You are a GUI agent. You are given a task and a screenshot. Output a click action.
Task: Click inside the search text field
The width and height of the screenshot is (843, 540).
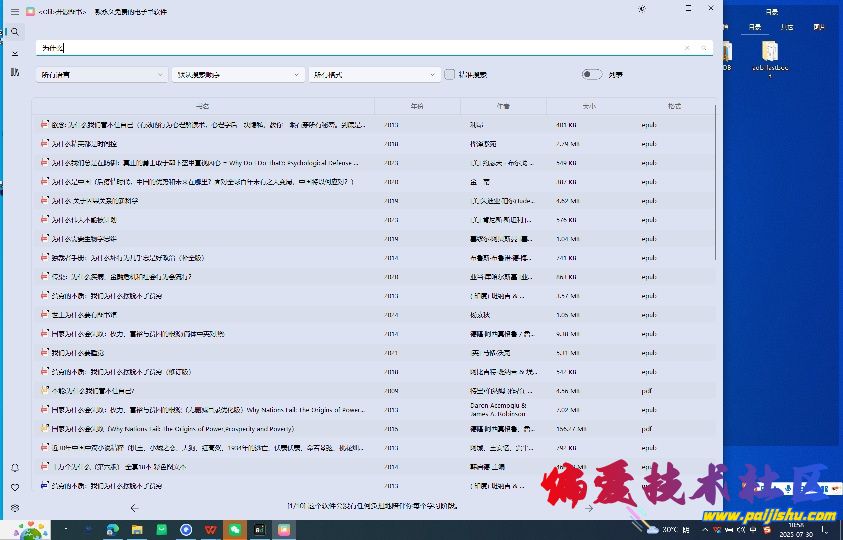[360, 47]
